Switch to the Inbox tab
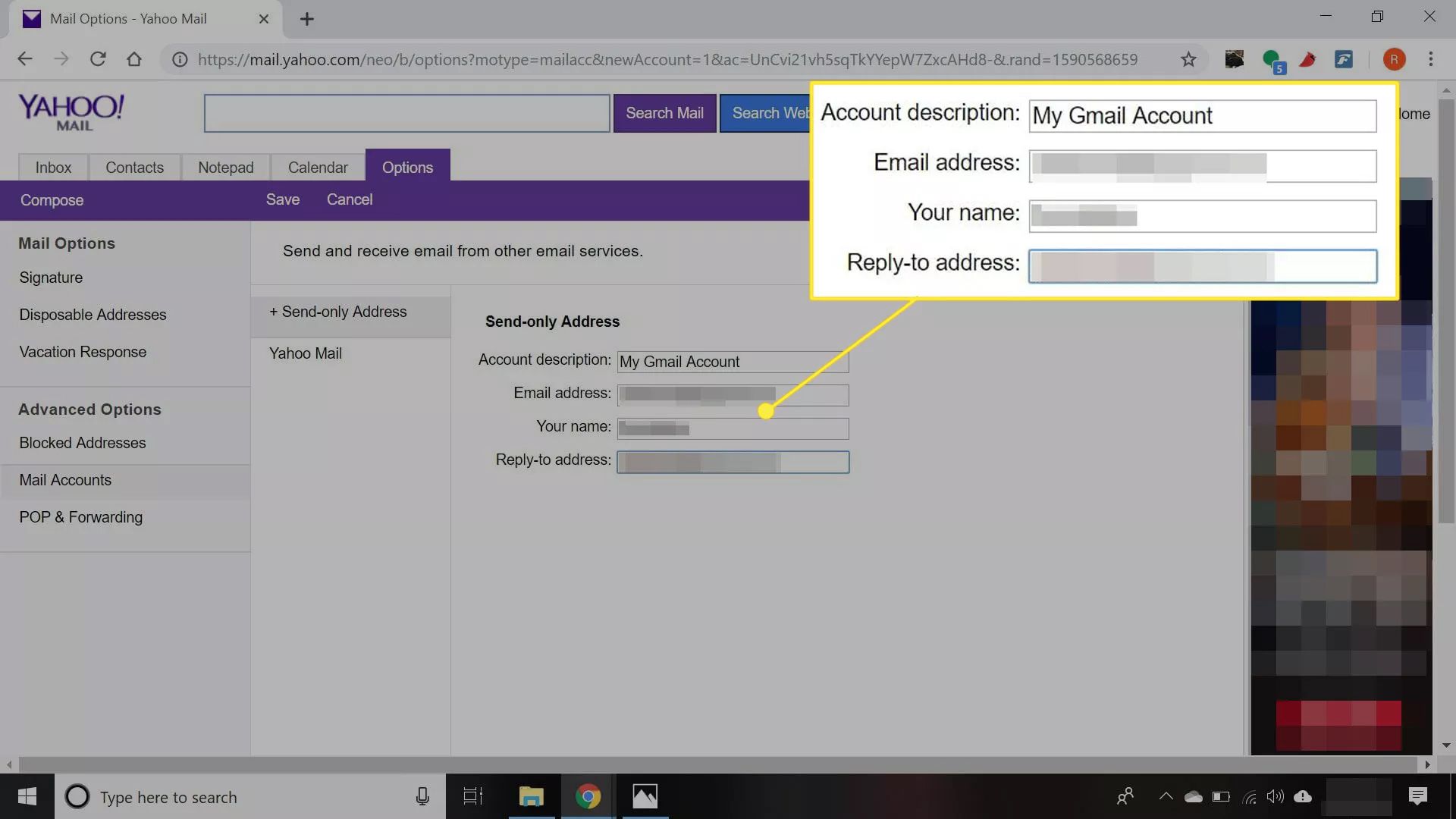 tap(53, 168)
